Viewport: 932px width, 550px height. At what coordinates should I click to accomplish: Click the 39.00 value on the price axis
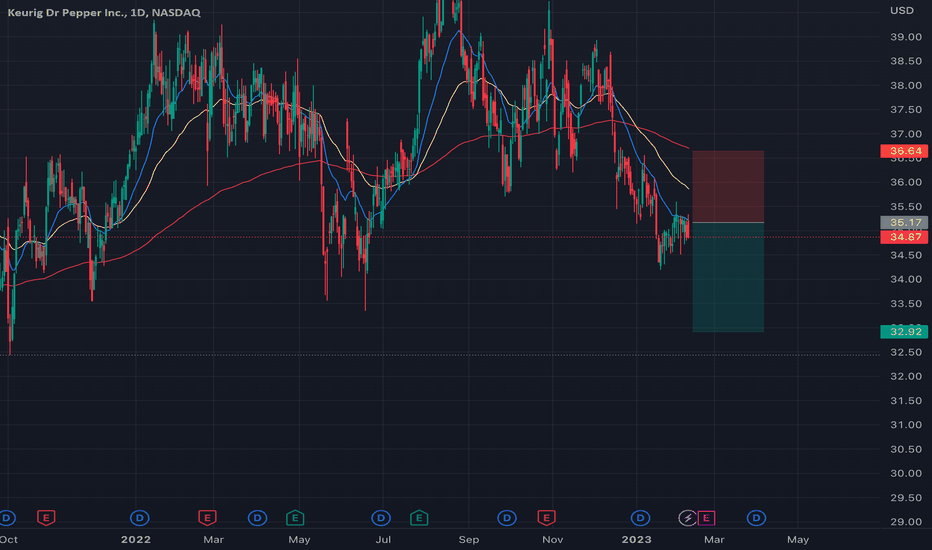(x=906, y=37)
